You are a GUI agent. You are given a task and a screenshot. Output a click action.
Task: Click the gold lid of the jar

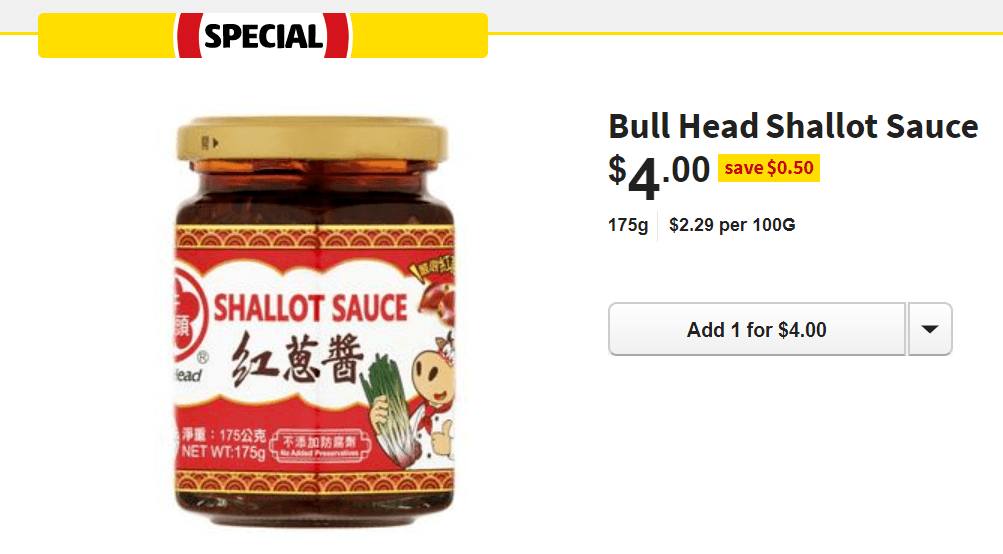pos(312,139)
